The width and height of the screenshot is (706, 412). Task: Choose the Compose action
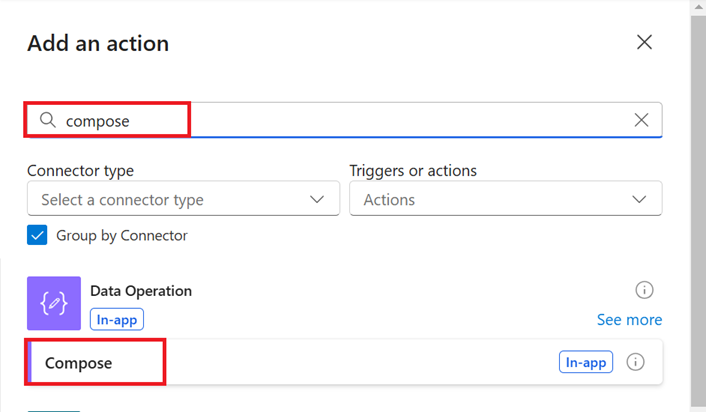click(x=80, y=363)
